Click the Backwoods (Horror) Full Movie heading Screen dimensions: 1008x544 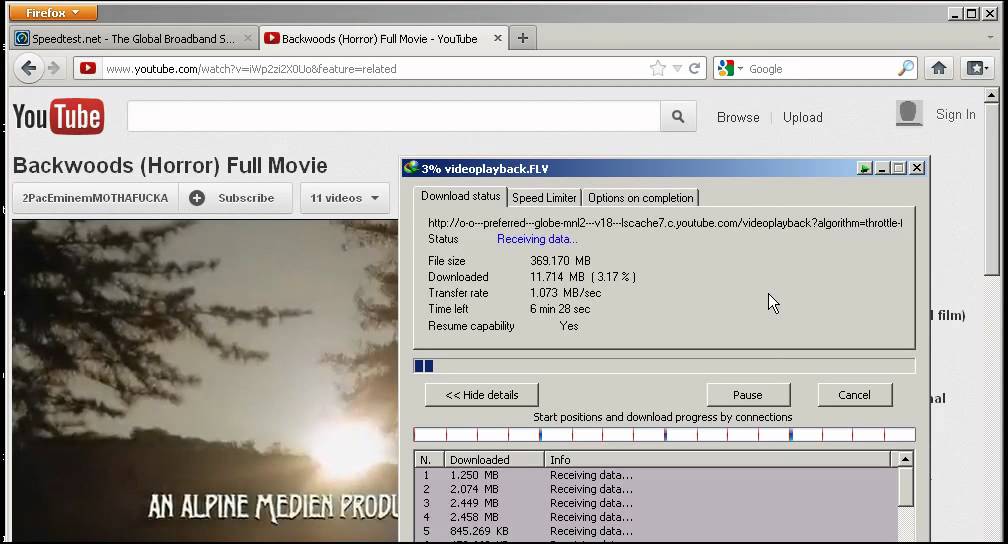point(170,166)
